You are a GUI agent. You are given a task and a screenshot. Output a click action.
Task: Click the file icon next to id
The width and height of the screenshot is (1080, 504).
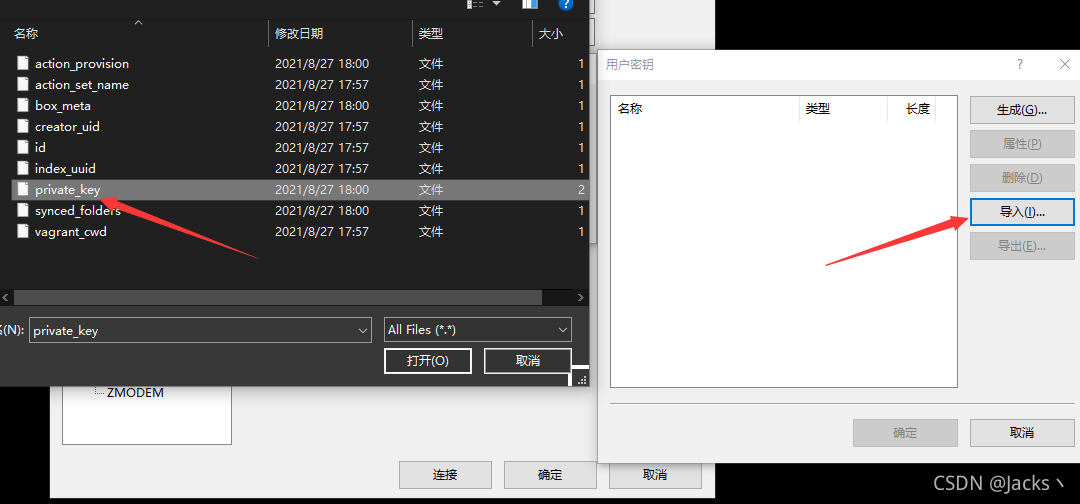pyautogui.click(x=23, y=147)
